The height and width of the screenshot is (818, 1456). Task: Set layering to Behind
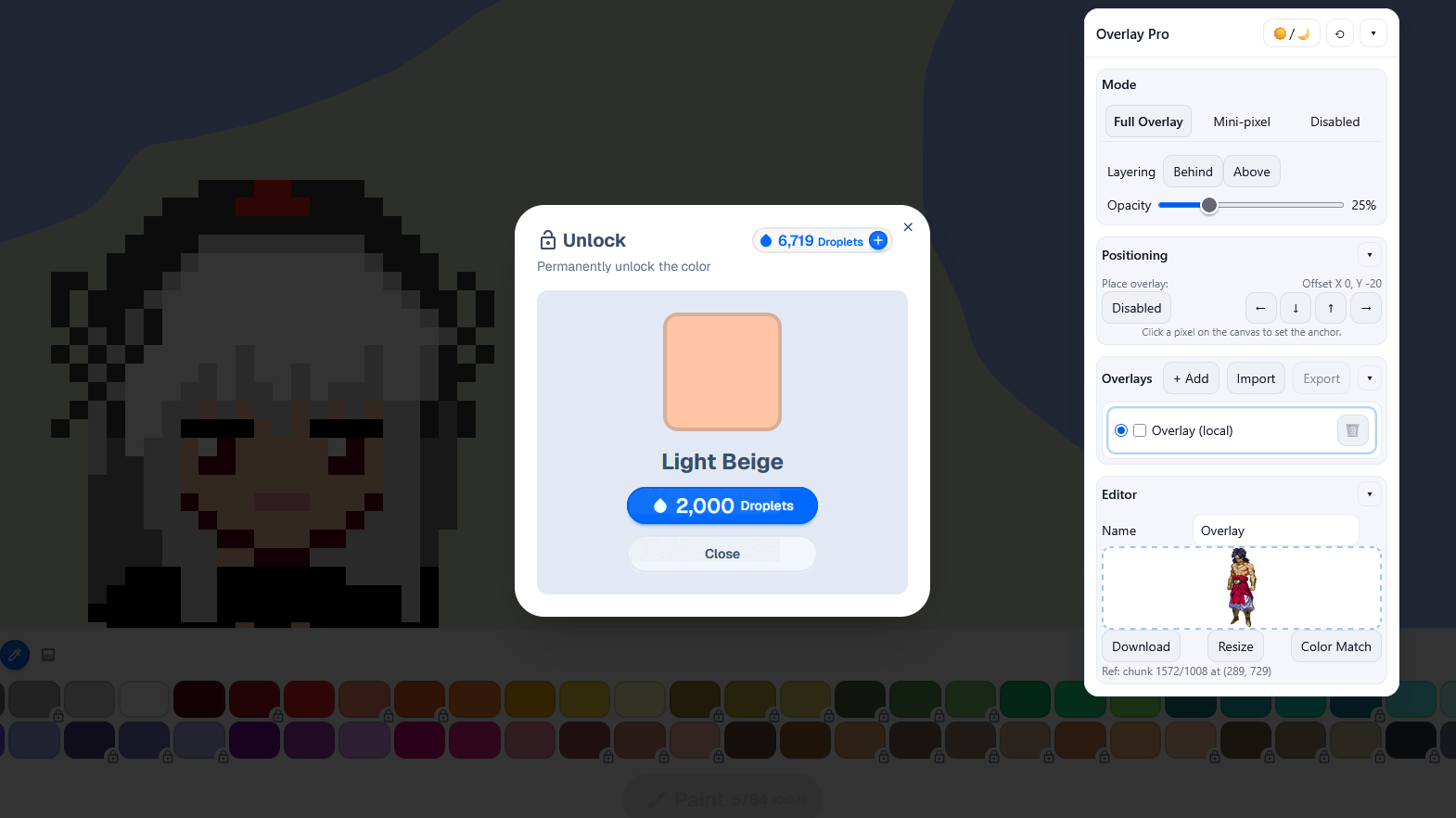click(1193, 172)
